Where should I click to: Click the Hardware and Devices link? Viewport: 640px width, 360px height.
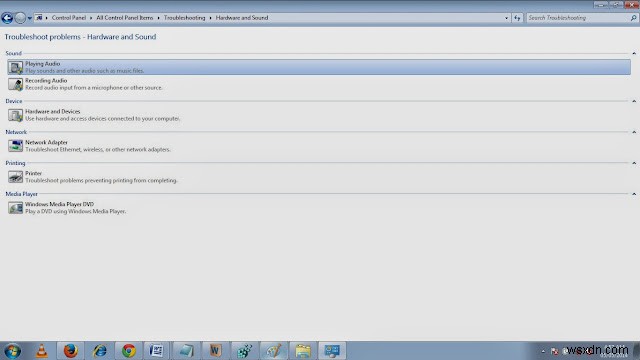[x=53, y=111]
